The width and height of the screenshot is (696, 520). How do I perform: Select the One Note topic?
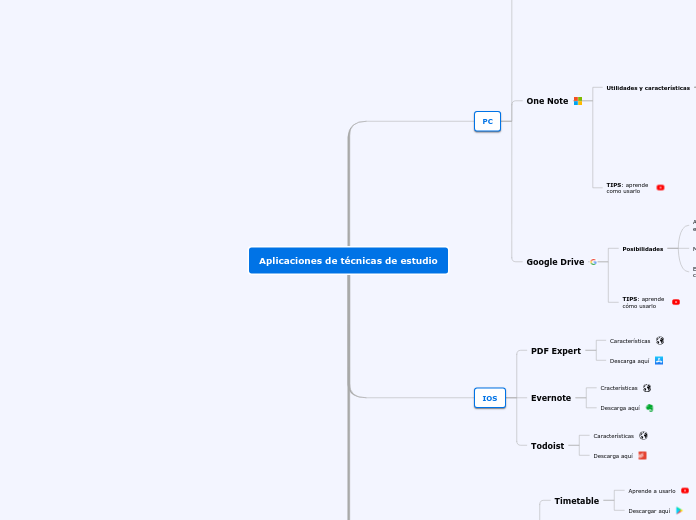coord(547,101)
